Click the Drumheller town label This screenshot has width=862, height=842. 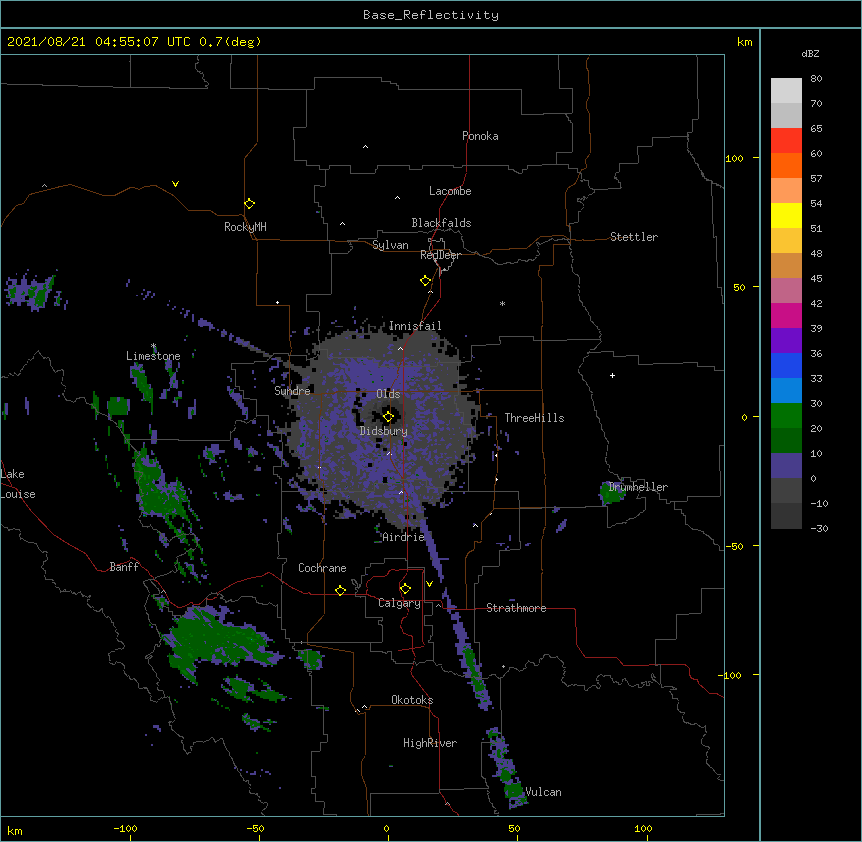tap(638, 487)
